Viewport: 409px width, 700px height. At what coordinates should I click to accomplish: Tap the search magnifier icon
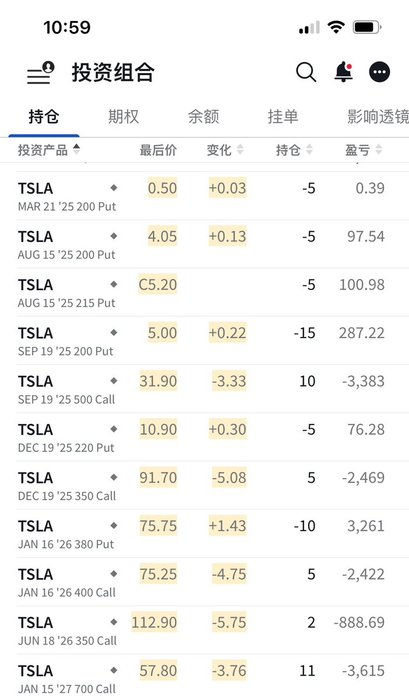306,72
